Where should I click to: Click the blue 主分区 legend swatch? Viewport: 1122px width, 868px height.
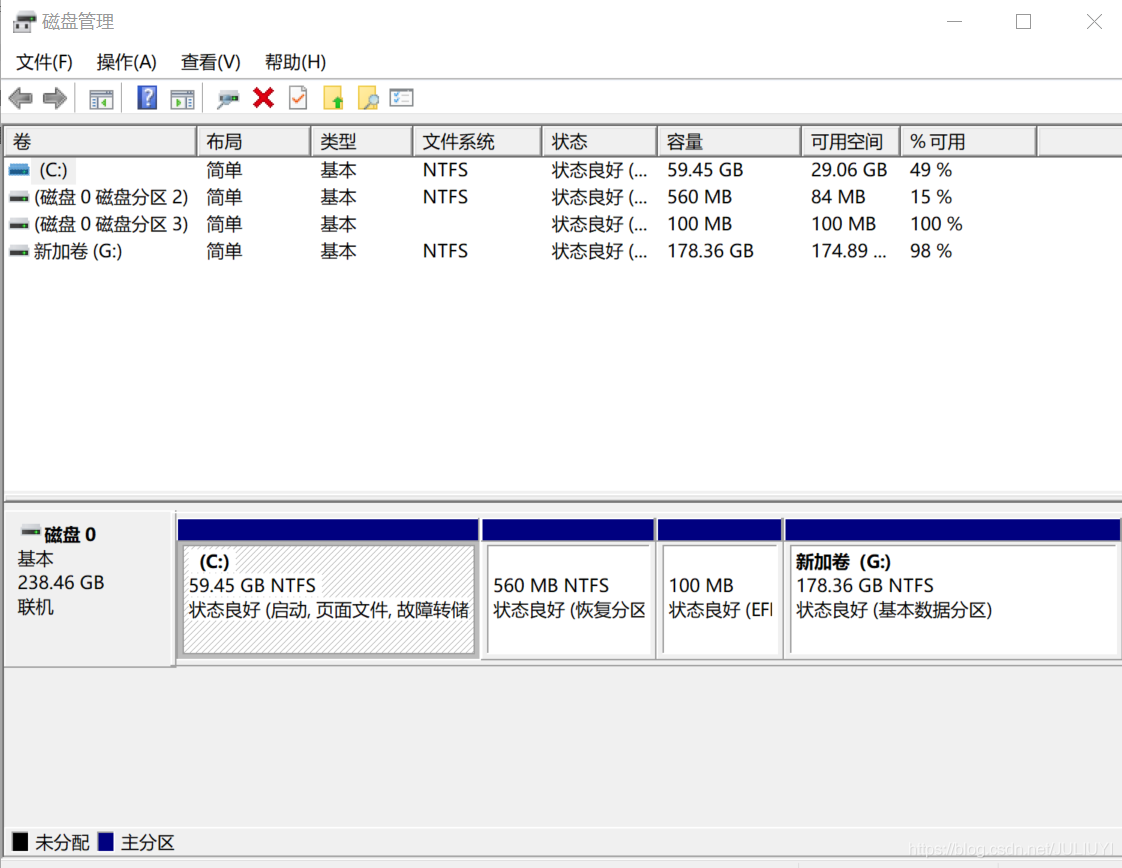click(106, 842)
